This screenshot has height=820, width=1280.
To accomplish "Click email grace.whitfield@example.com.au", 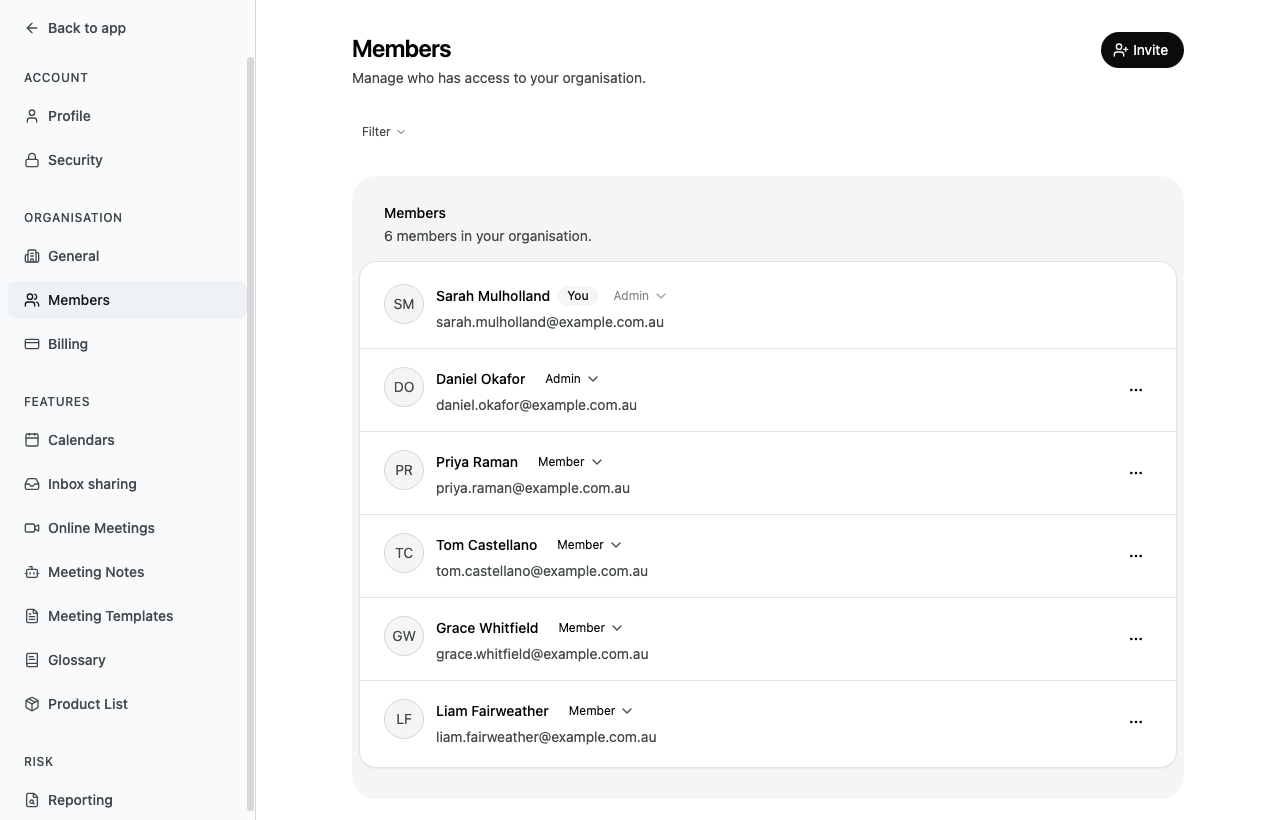I will coord(542,654).
